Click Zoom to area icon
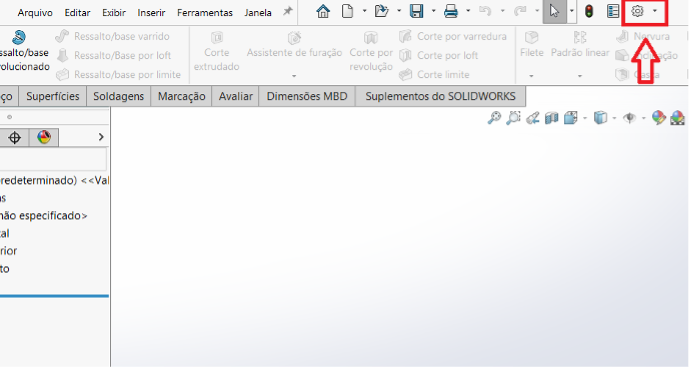This screenshot has width=690, height=368. pyautogui.click(x=513, y=118)
